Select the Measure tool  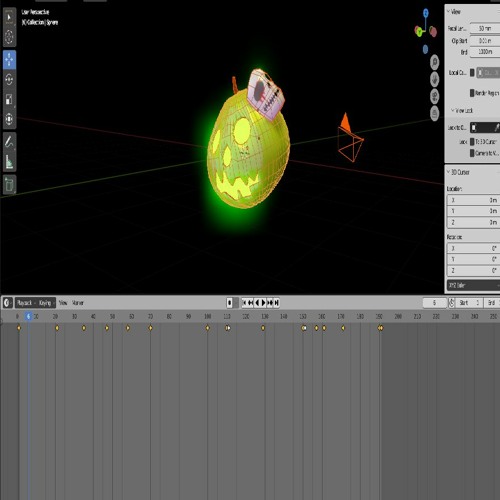(9, 162)
